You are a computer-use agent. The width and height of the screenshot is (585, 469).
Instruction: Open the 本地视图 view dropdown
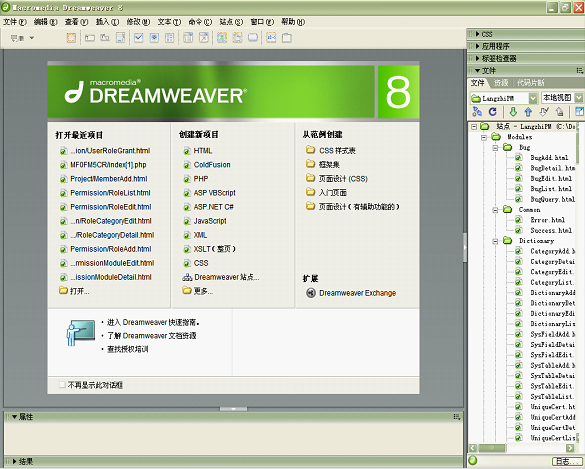click(578, 98)
